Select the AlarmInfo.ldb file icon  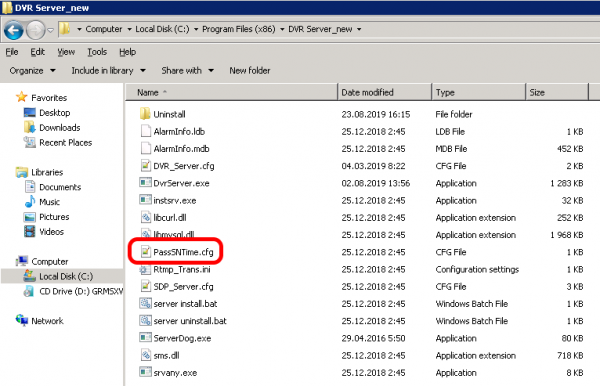[x=145, y=131]
